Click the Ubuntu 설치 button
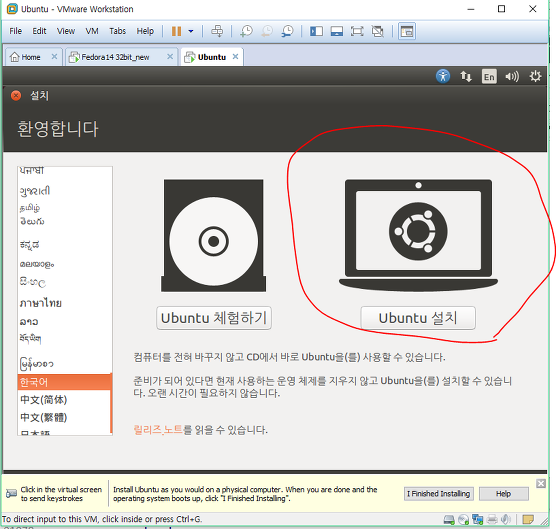Viewport: 556px width, 529px height. tap(418, 318)
